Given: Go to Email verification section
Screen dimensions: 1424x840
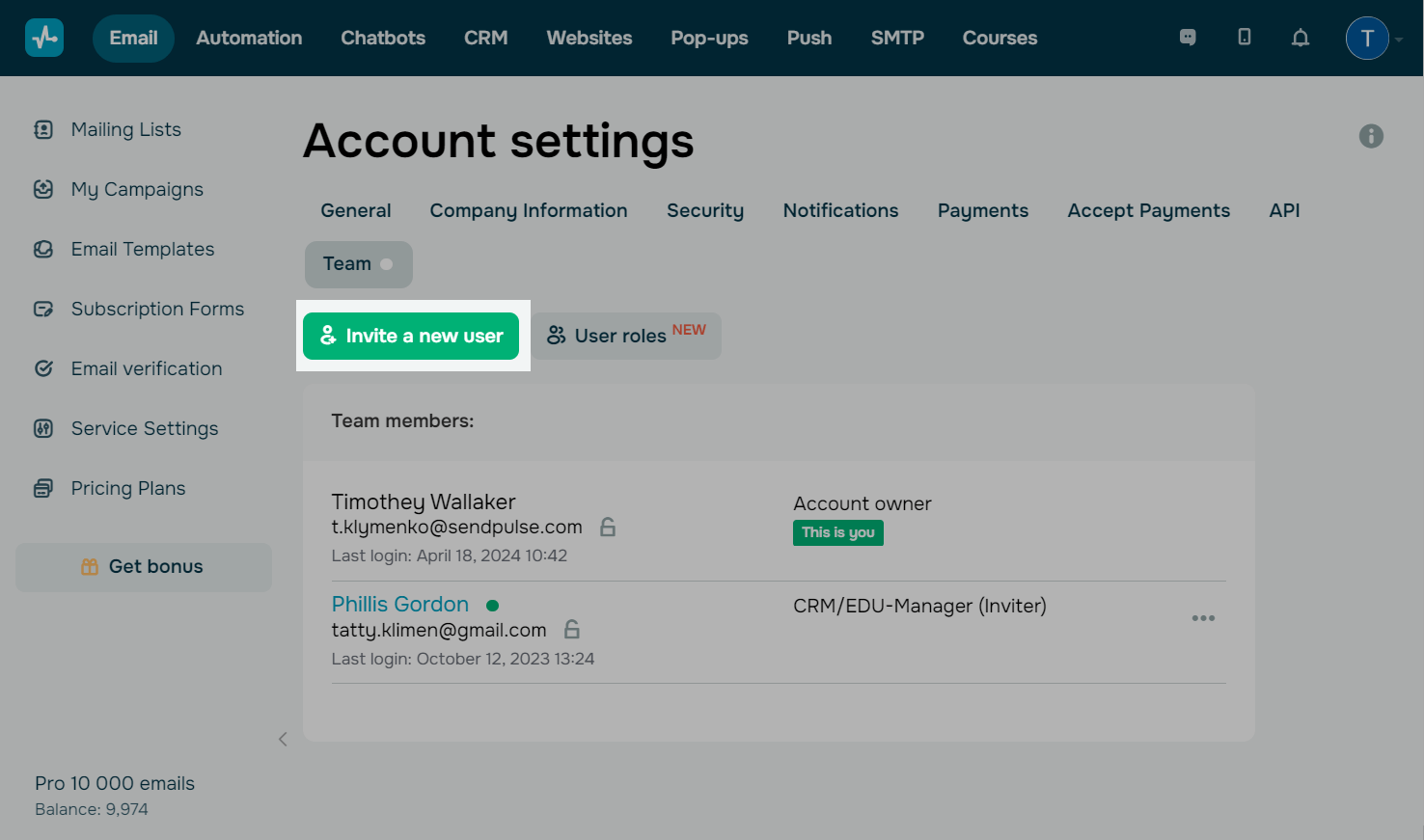Looking at the screenshot, I should point(146,368).
